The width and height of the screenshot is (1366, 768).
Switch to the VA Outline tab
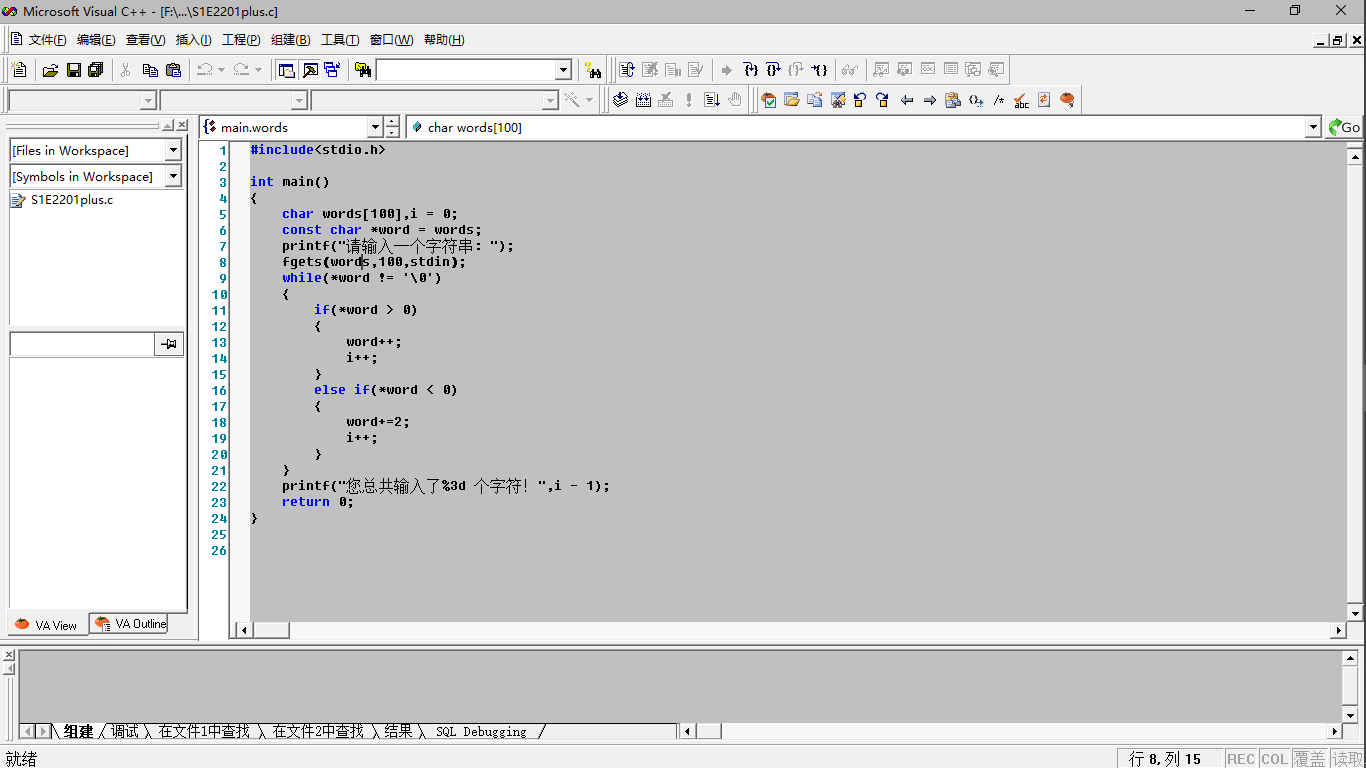130,624
